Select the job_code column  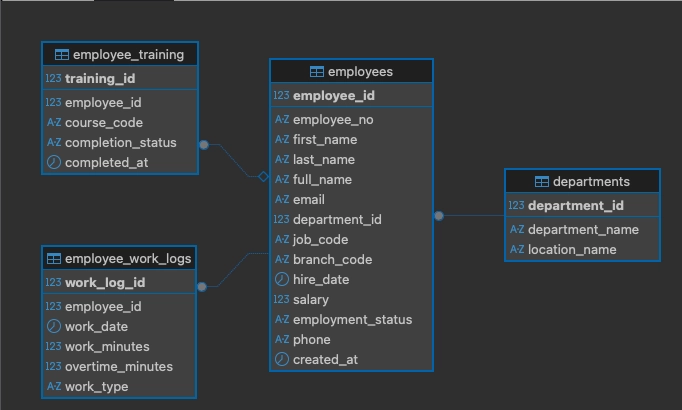pyautogui.click(x=321, y=240)
